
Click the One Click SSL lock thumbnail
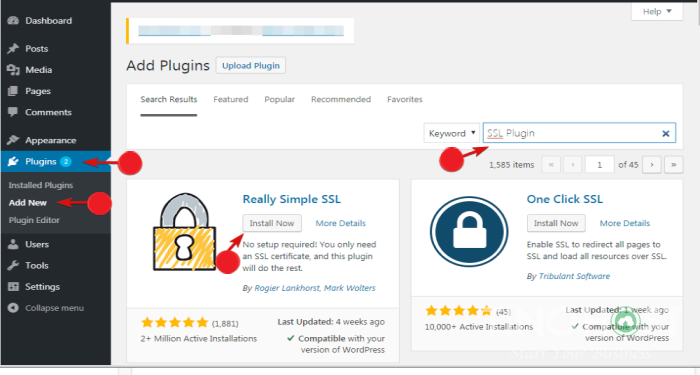(x=469, y=232)
